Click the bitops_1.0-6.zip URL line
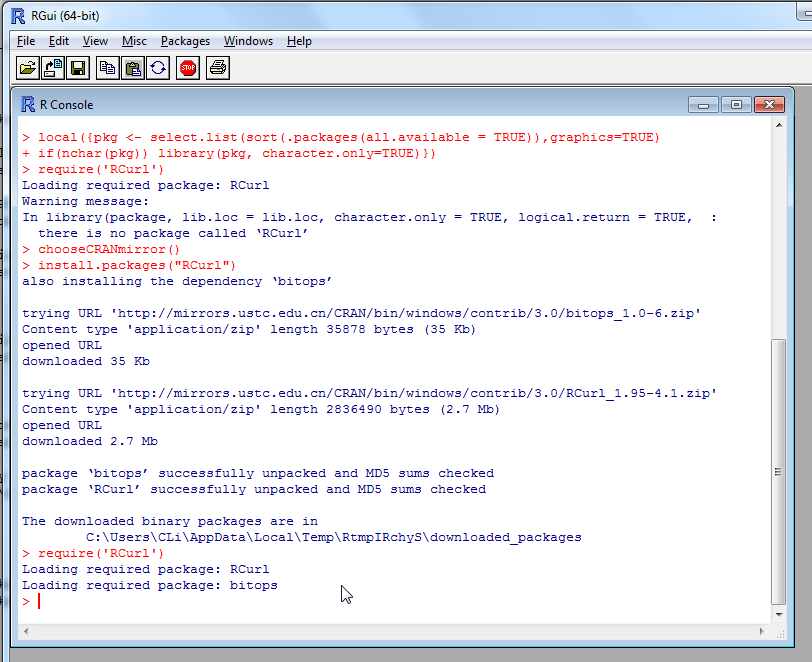The width and height of the screenshot is (812, 662). (x=361, y=313)
